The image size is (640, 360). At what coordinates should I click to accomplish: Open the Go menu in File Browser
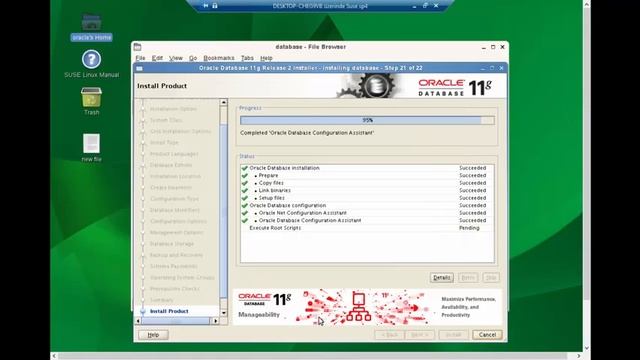point(193,58)
